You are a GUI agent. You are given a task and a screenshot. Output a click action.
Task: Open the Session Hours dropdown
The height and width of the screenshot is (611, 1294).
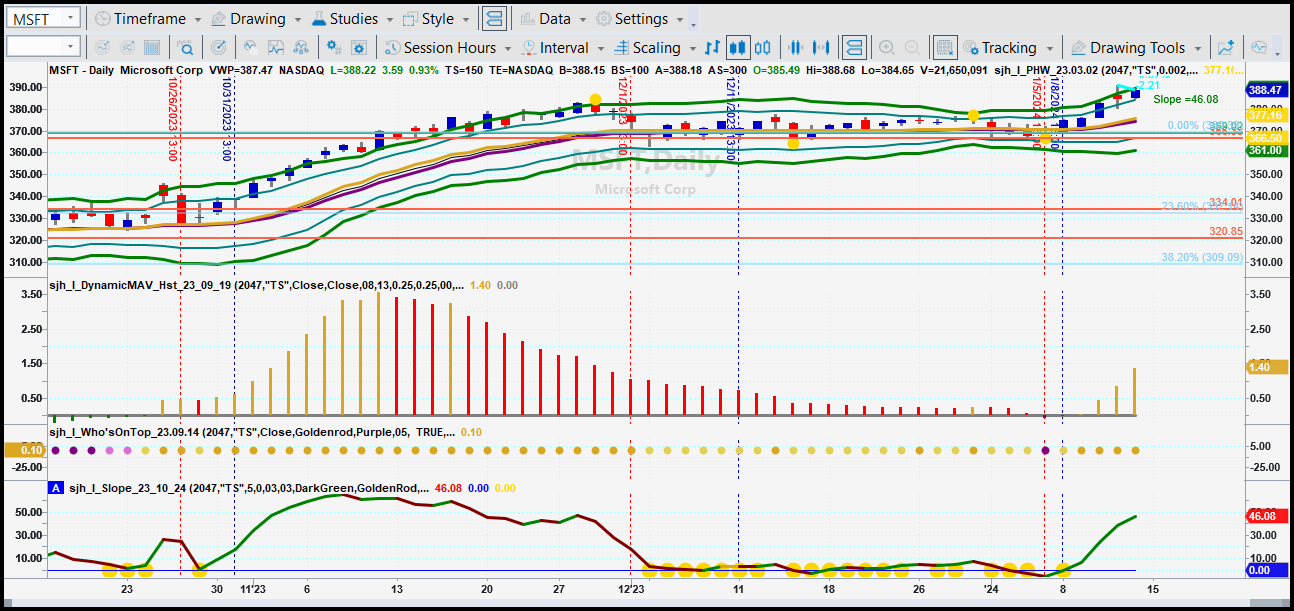(x=447, y=47)
